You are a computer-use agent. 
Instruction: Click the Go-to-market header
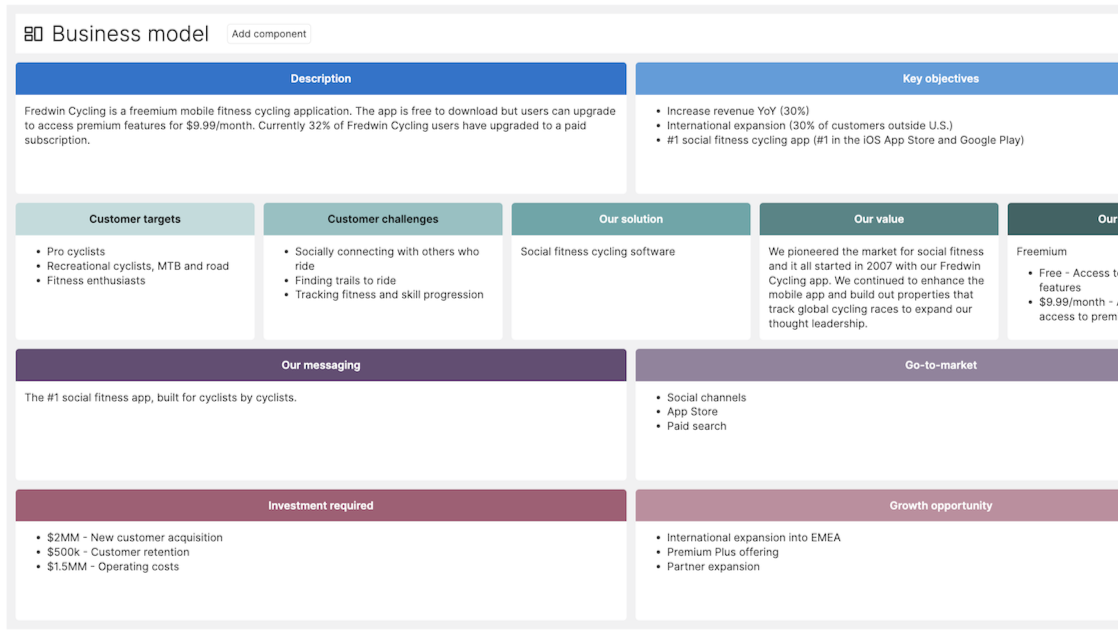pyautogui.click(x=876, y=365)
